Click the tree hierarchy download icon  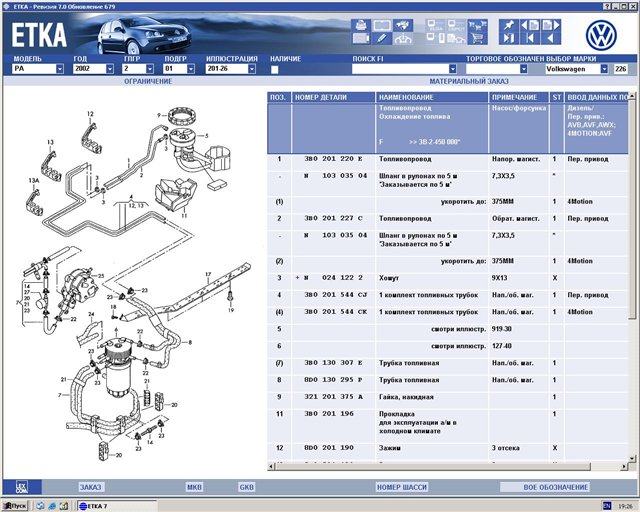(x=402, y=39)
